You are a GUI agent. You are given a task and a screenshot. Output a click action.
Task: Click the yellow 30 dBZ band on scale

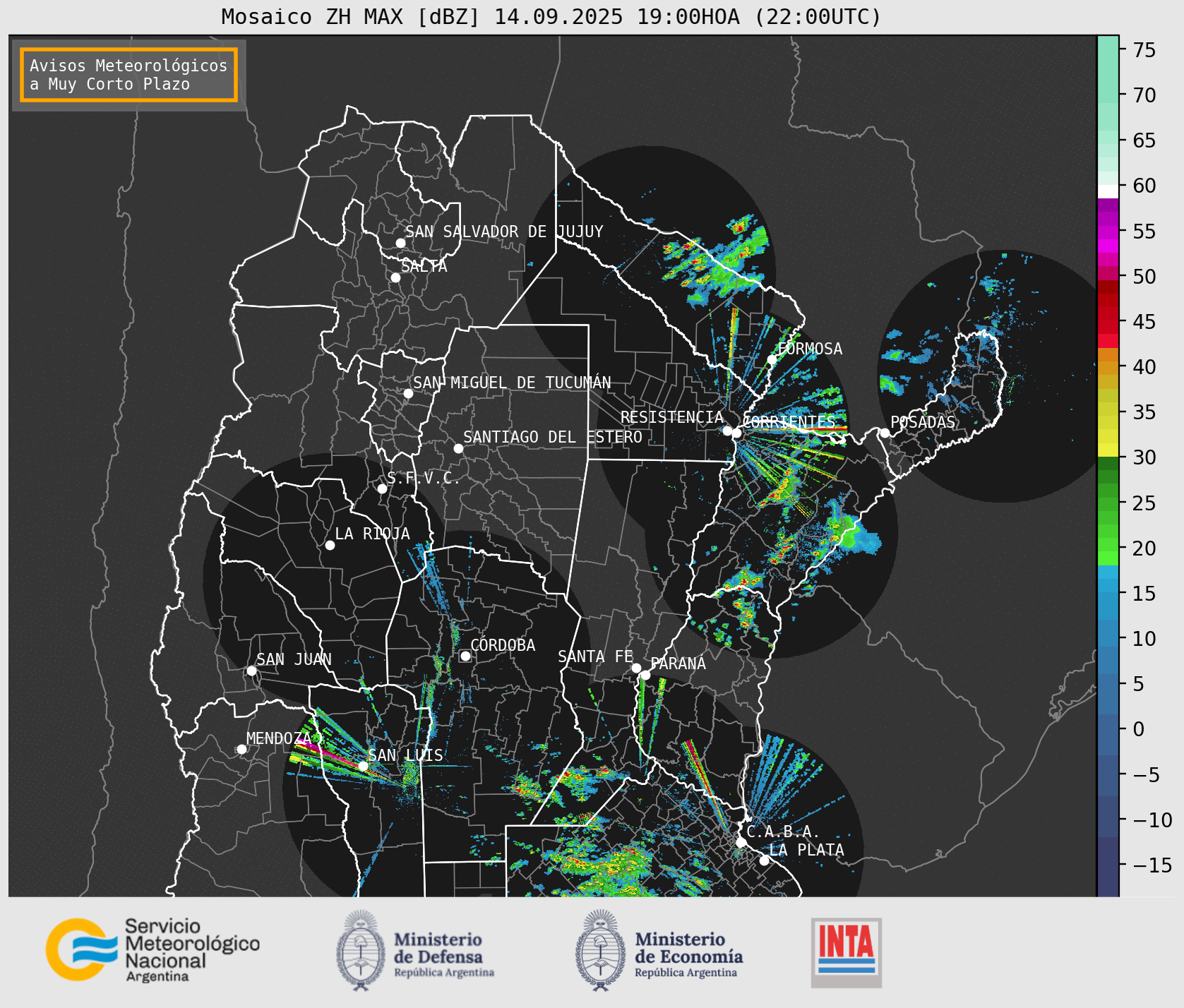pos(1108,450)
